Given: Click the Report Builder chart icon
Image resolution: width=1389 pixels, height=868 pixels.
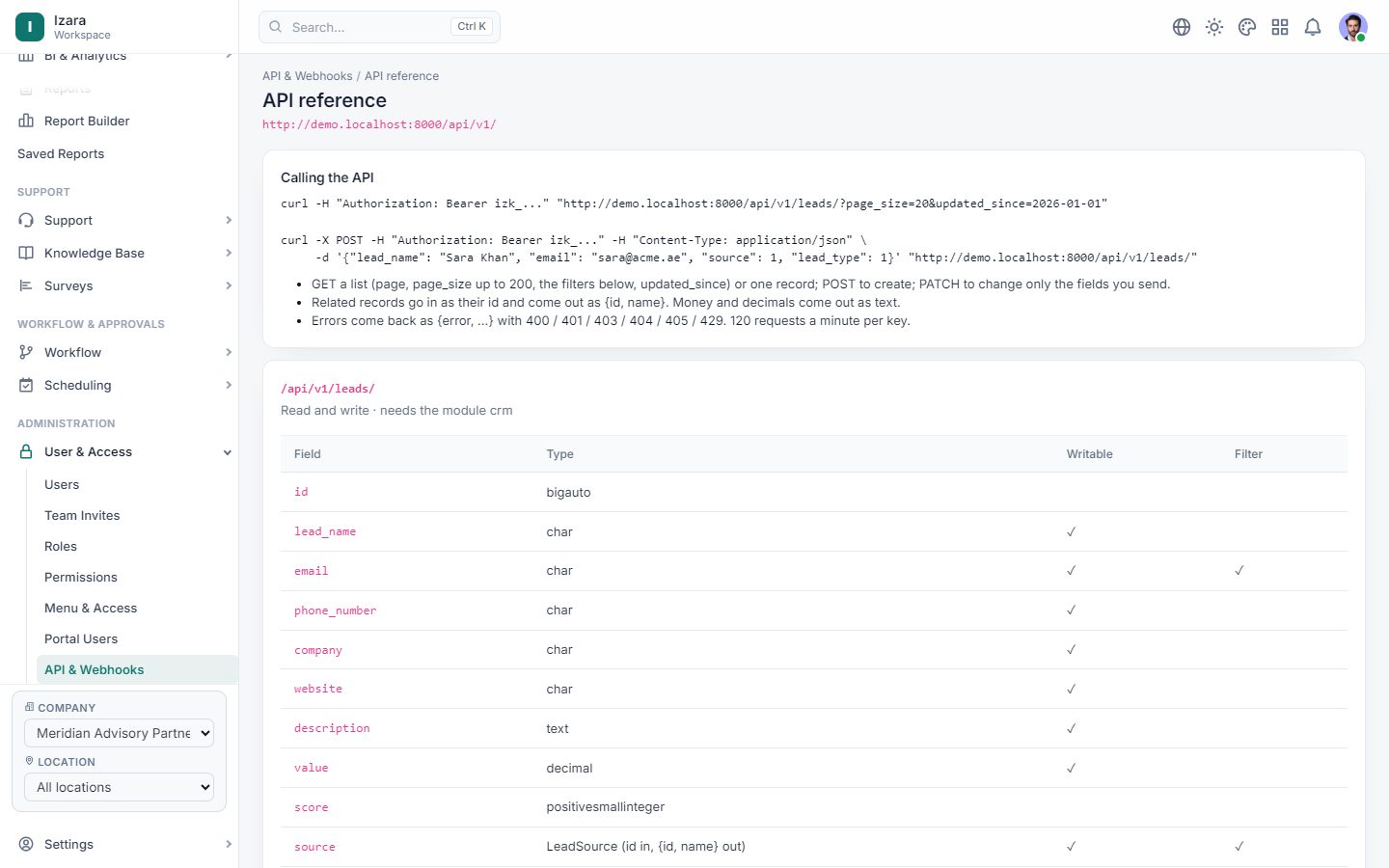Looking at the screenshot, I should click(26, 121).
